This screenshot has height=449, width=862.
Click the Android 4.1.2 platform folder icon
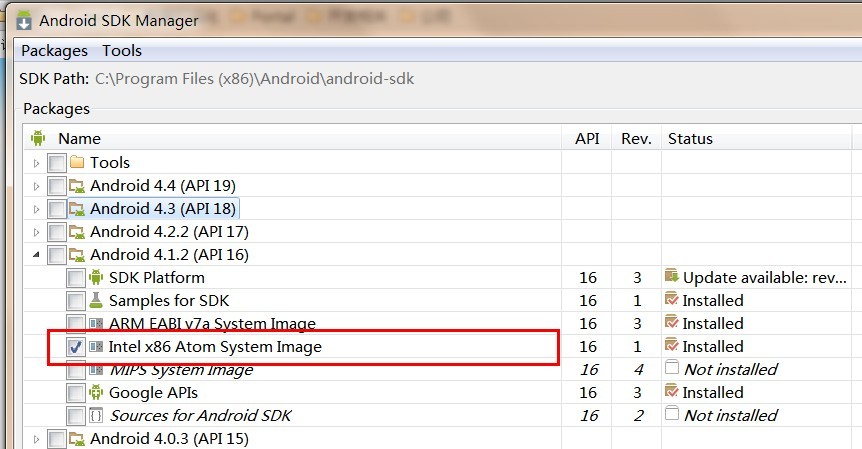click(77, 255)
